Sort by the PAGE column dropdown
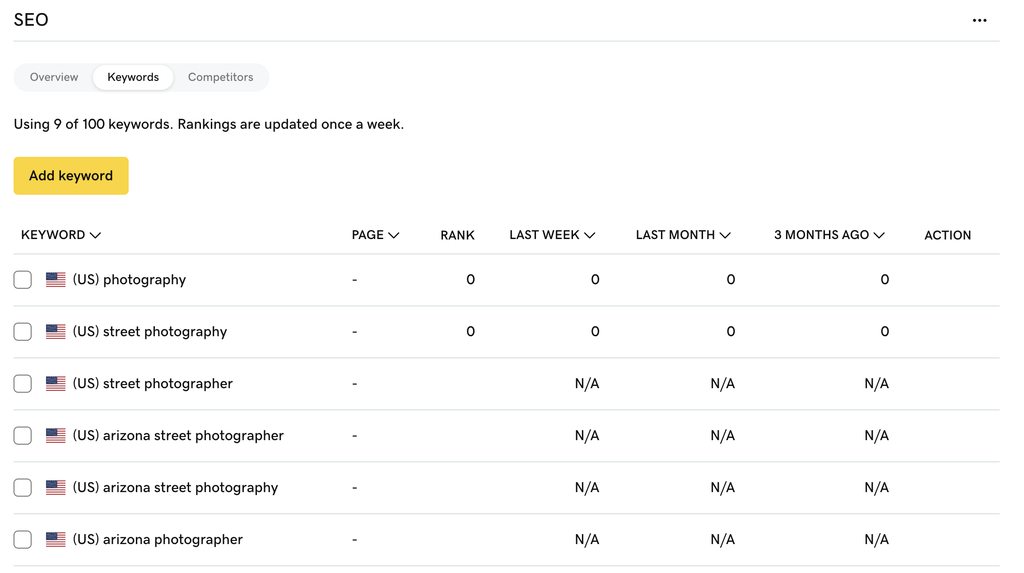The height and width of the screenshot is (573, 1024). click(x=375, y=235)
